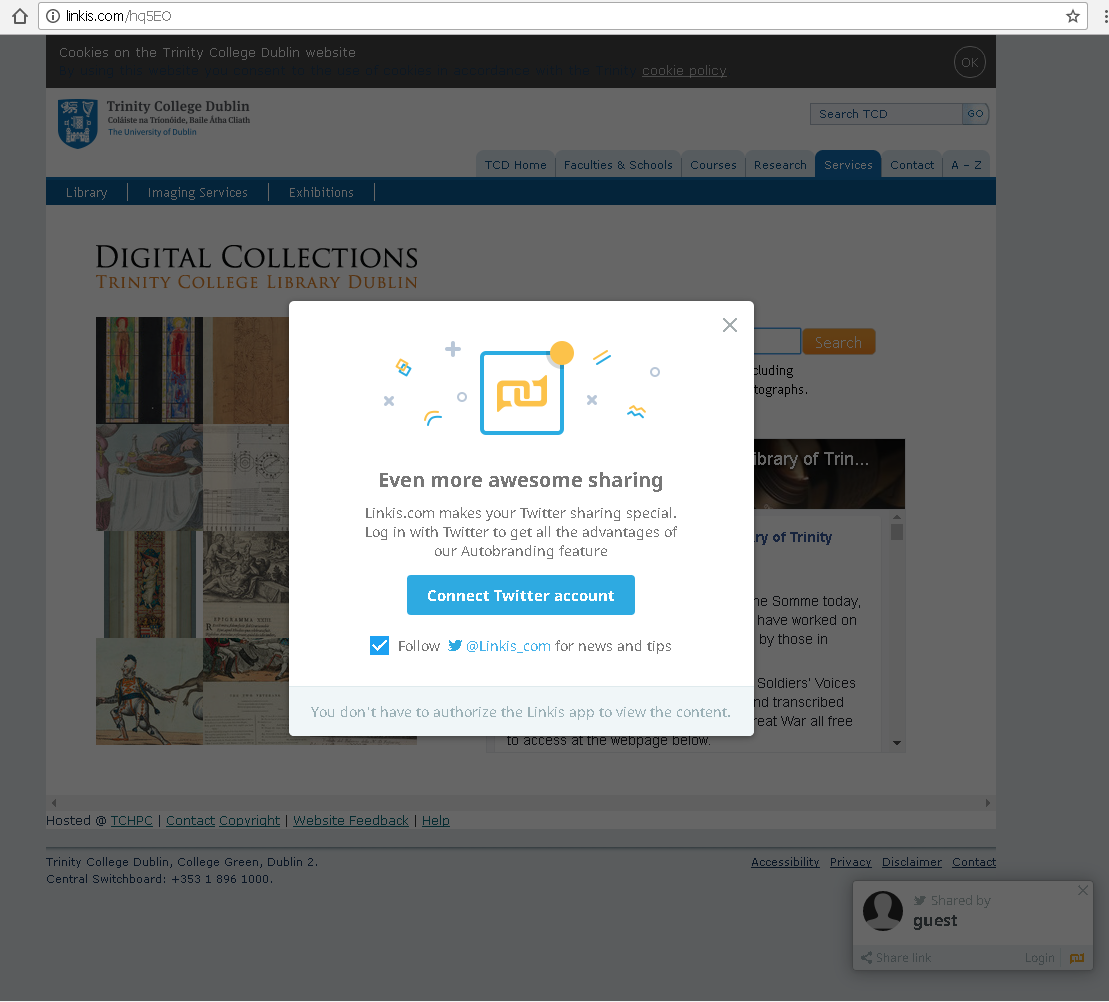Open the @Linkis_com Twitter link
The image size is (1109, 1002).
tap(508, 646)
